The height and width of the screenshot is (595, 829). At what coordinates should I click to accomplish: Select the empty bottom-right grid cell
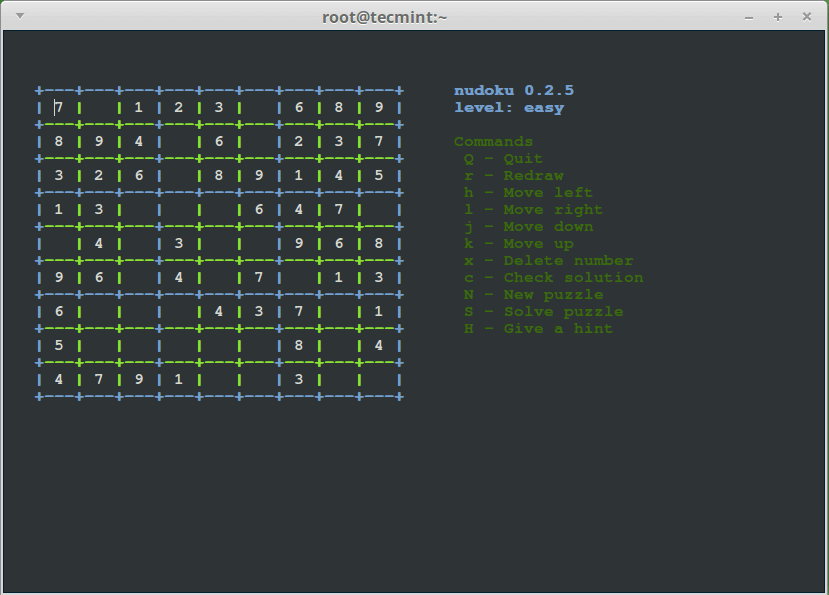coord(379,379)
